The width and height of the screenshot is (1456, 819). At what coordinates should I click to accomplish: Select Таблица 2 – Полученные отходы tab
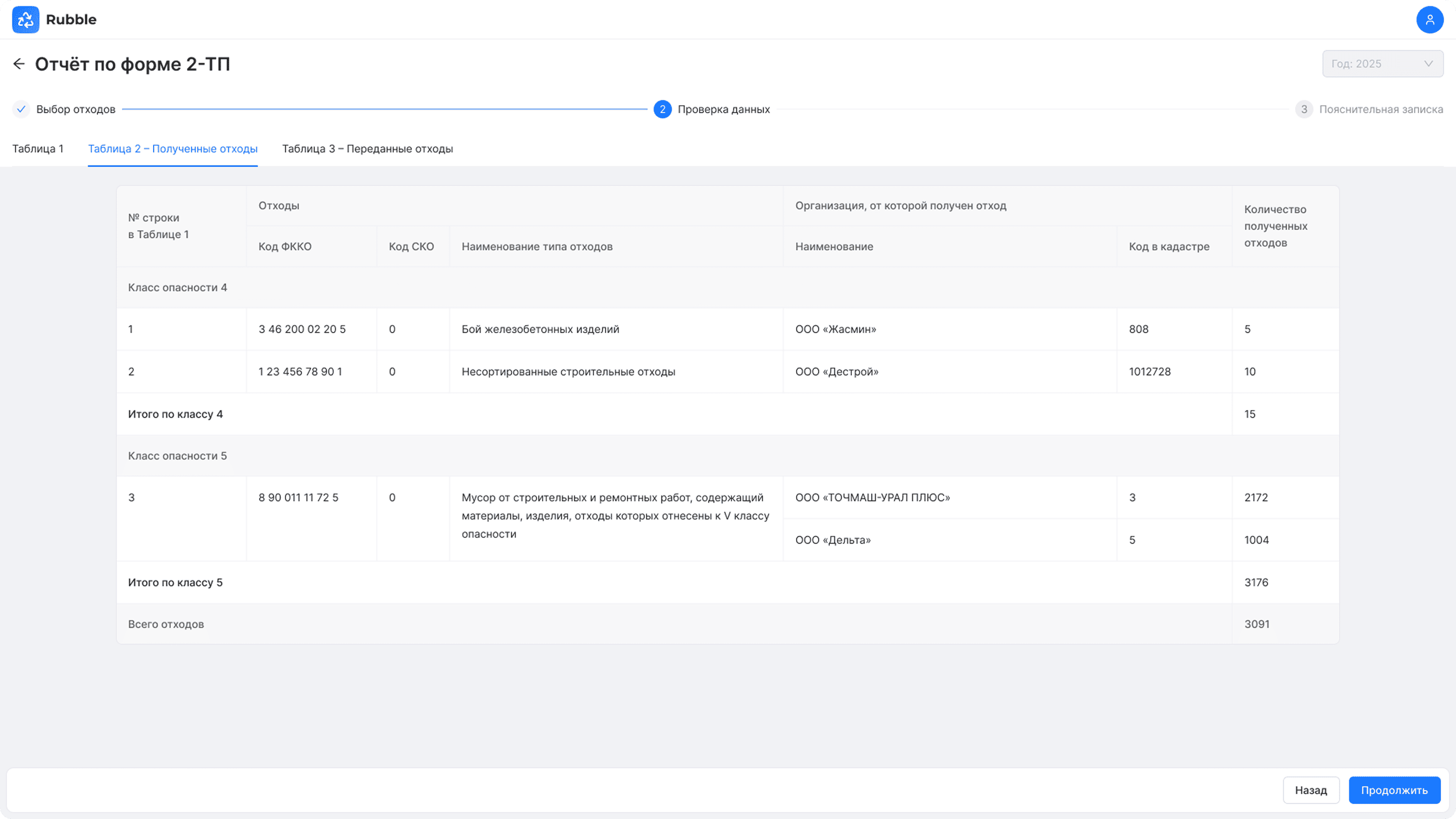(x=173, y=149)
